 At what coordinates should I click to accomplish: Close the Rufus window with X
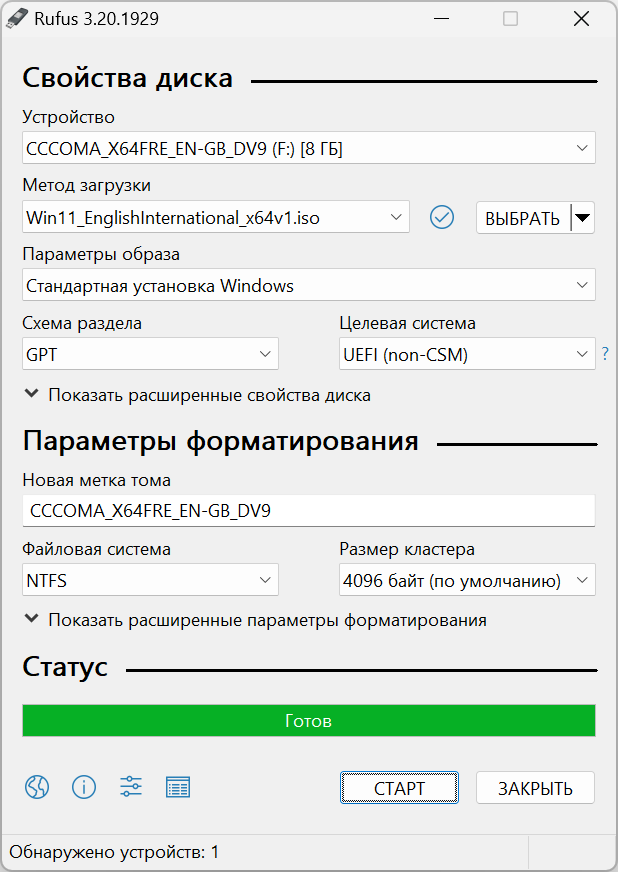coord(581,18)
